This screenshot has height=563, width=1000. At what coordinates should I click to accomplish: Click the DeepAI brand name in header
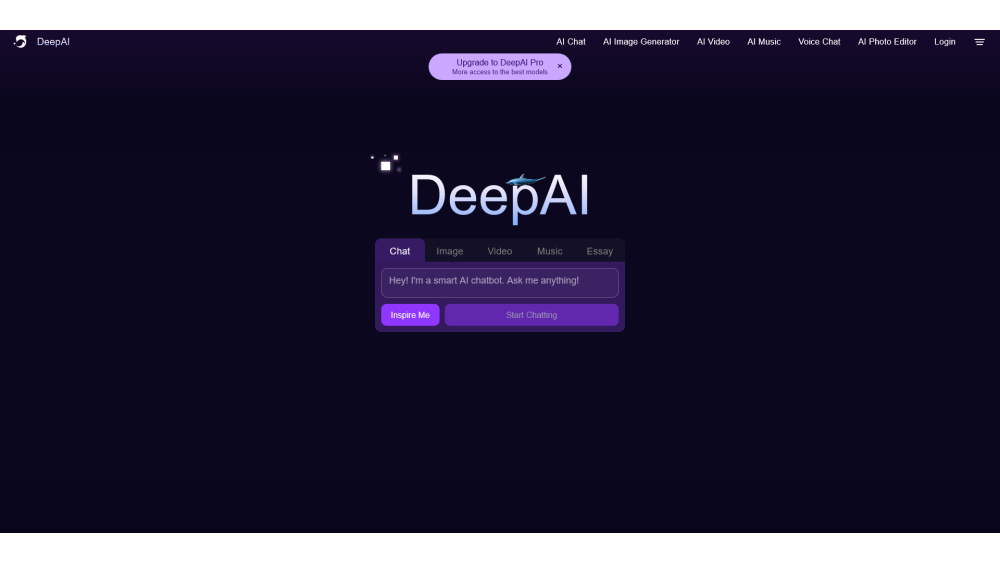click(53, 41)
